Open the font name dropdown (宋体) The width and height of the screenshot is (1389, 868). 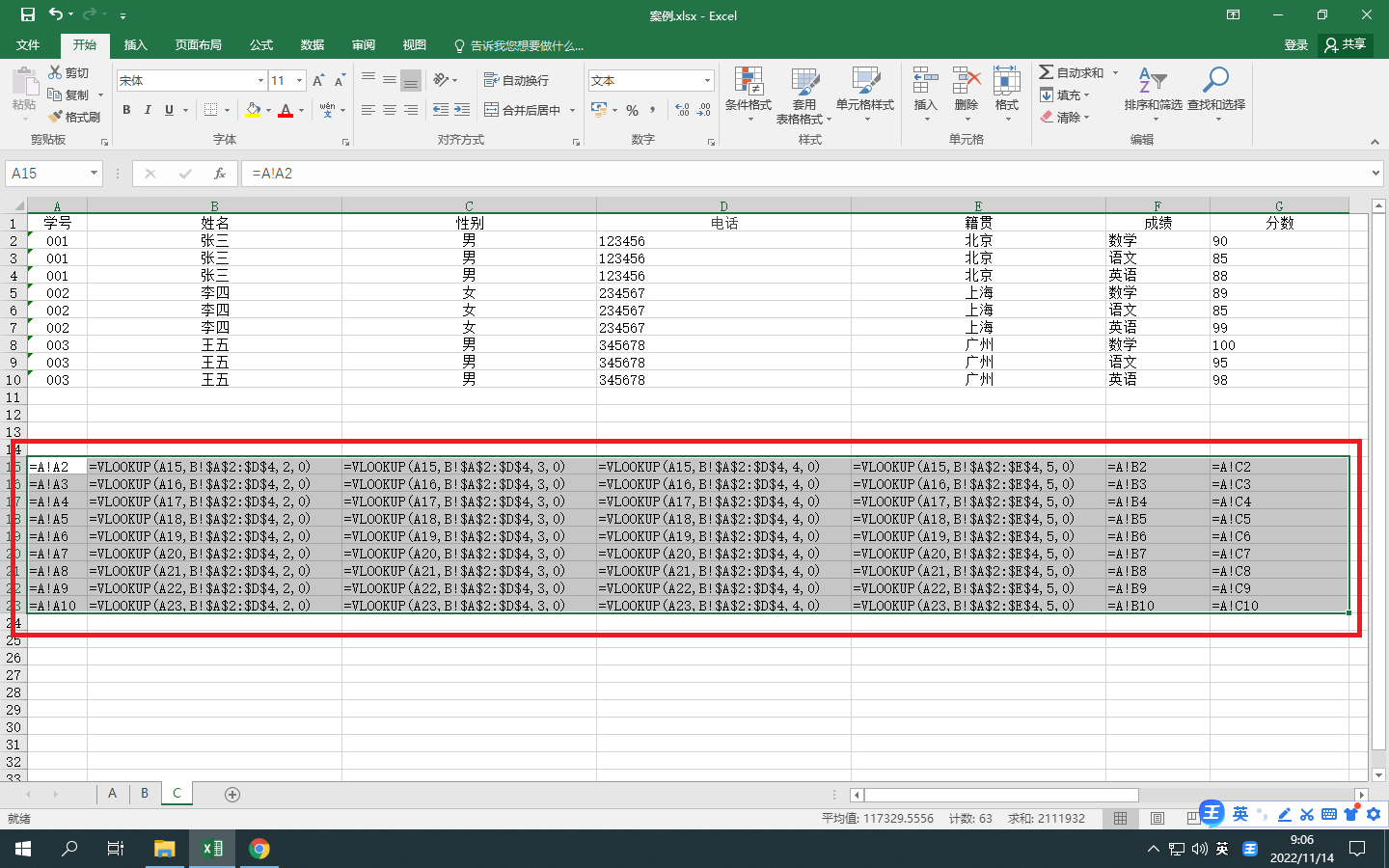click(260, 81)
